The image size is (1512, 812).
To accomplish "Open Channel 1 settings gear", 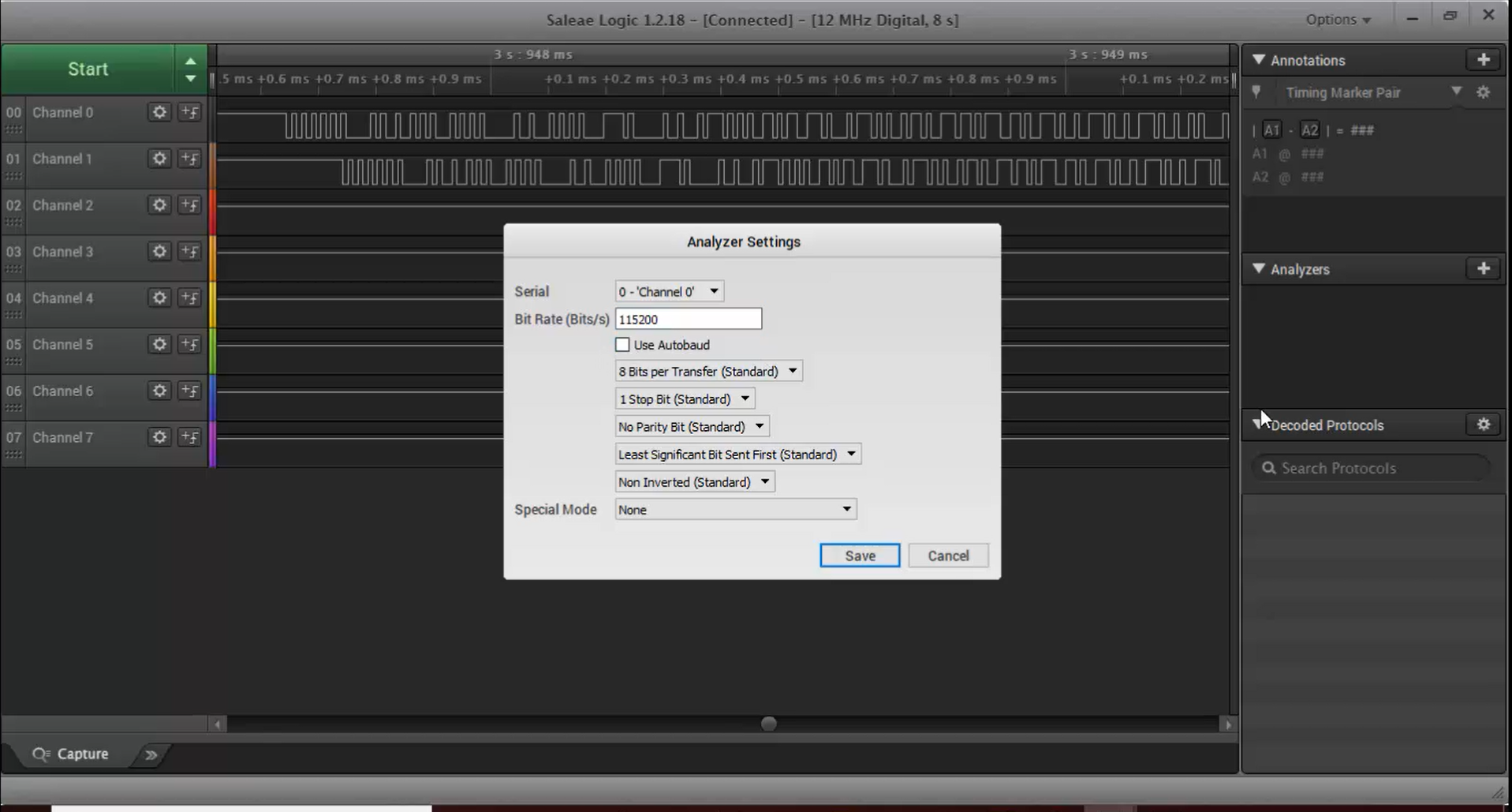I will pos(159,159).
